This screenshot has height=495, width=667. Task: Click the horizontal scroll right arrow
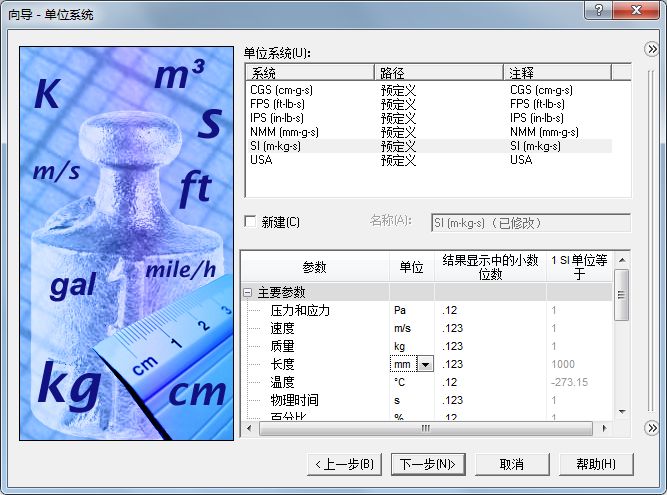(607, 428)
